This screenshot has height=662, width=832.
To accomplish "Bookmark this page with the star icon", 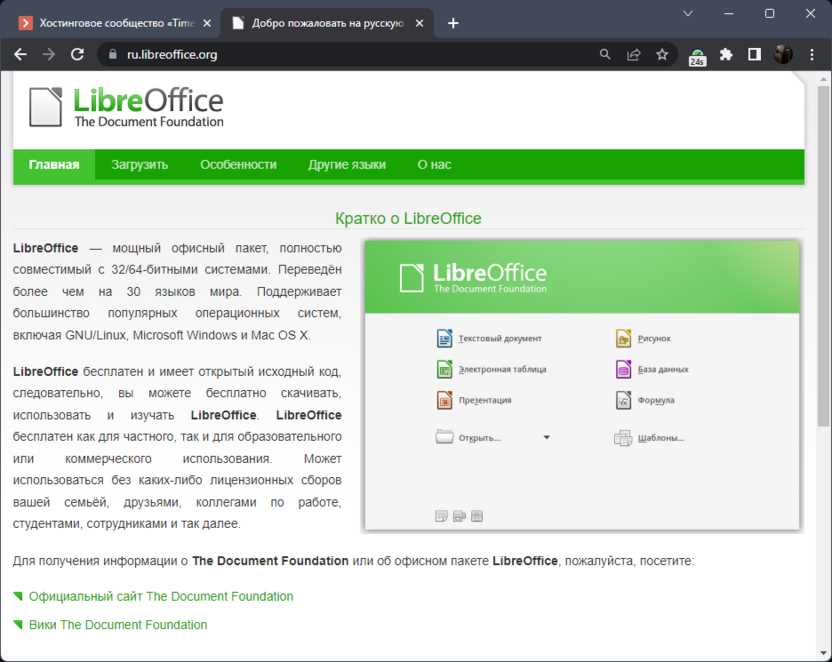I will point(662,54).
